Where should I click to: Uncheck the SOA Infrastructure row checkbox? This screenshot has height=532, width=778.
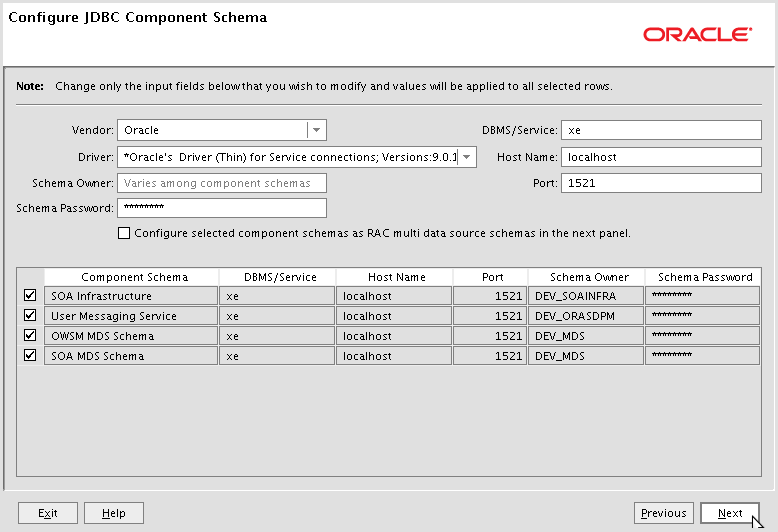pyautogui.click(x=30, y=295)
